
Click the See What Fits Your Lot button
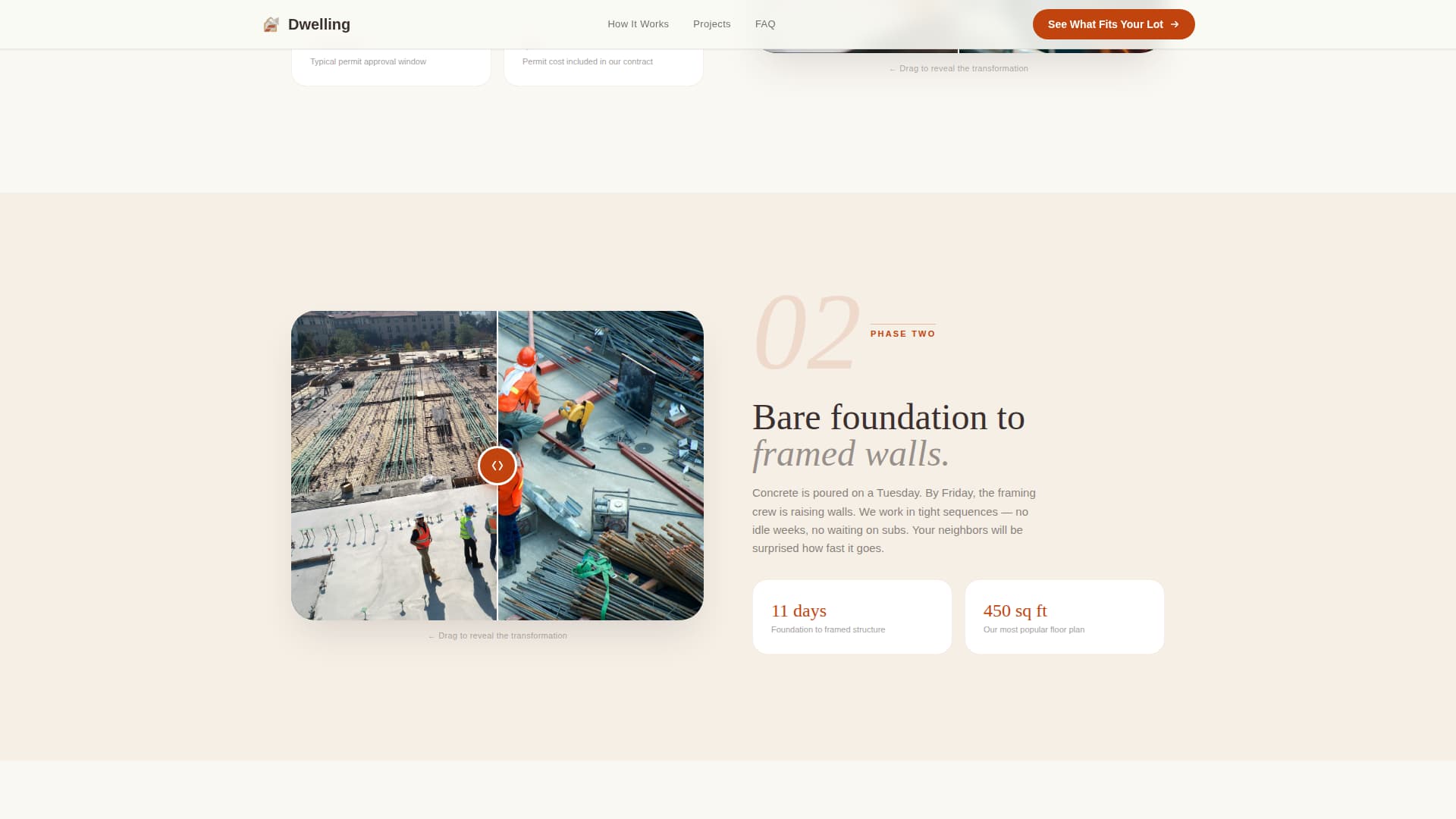pos(1113,24)
